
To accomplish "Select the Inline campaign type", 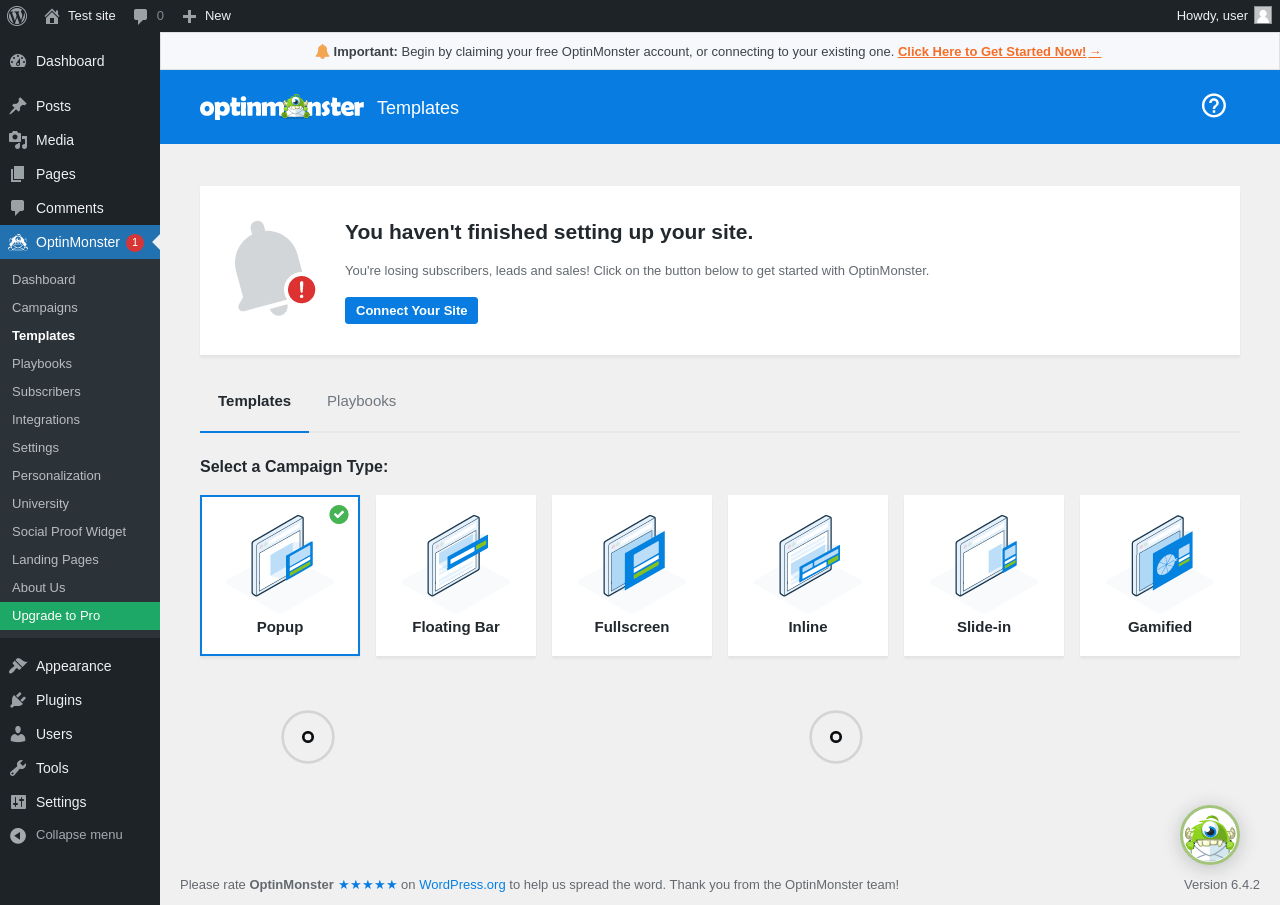I will [808, 575].
